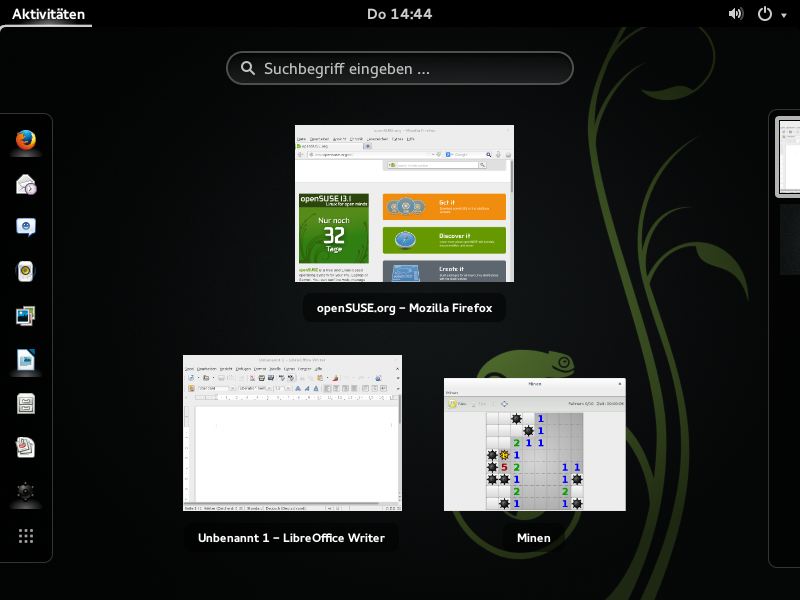This screenshot has width=800, height=600.
Task: Open Evolution mail from the dash
Action: [26, 184]
